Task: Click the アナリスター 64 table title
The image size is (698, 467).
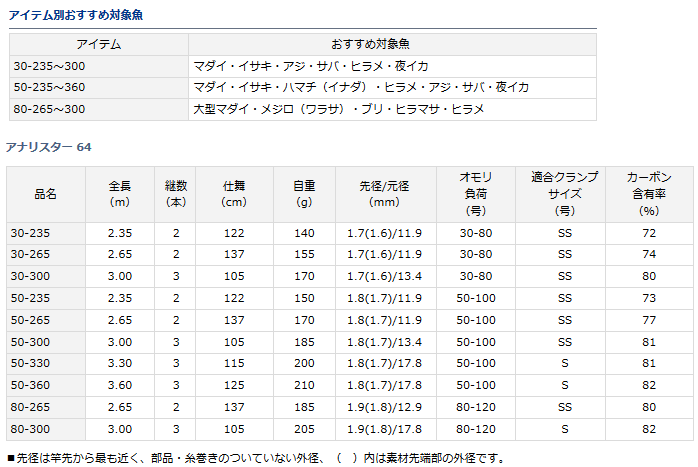Action: (x=48, y=147)
